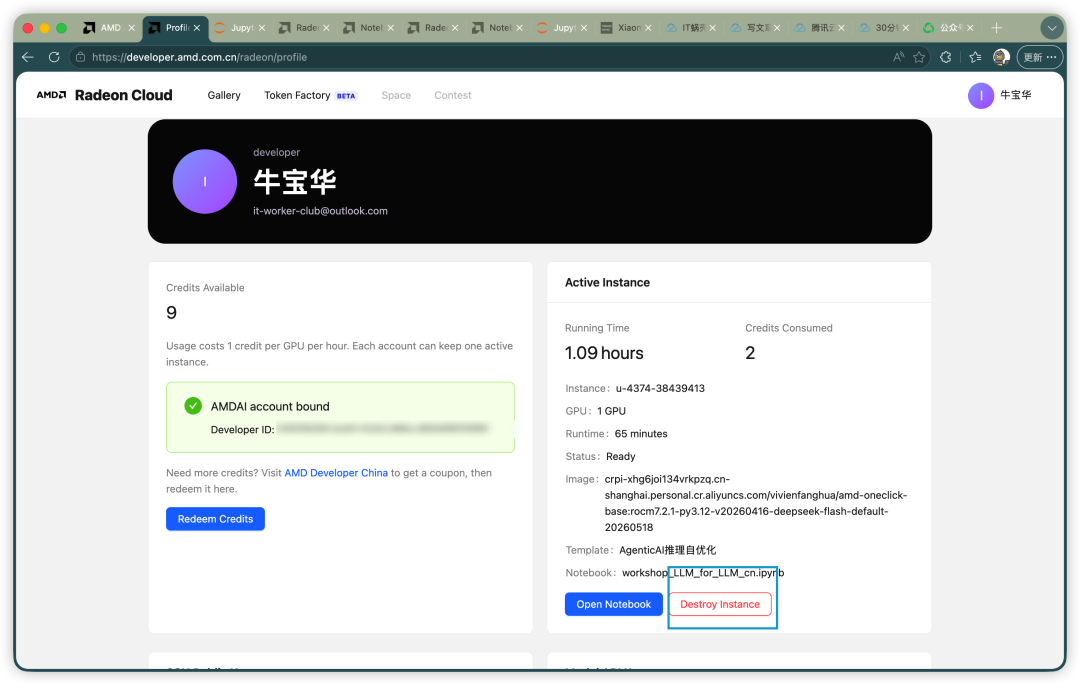
Task: Reload the page with refresh icon
Action: click(54, 57)
